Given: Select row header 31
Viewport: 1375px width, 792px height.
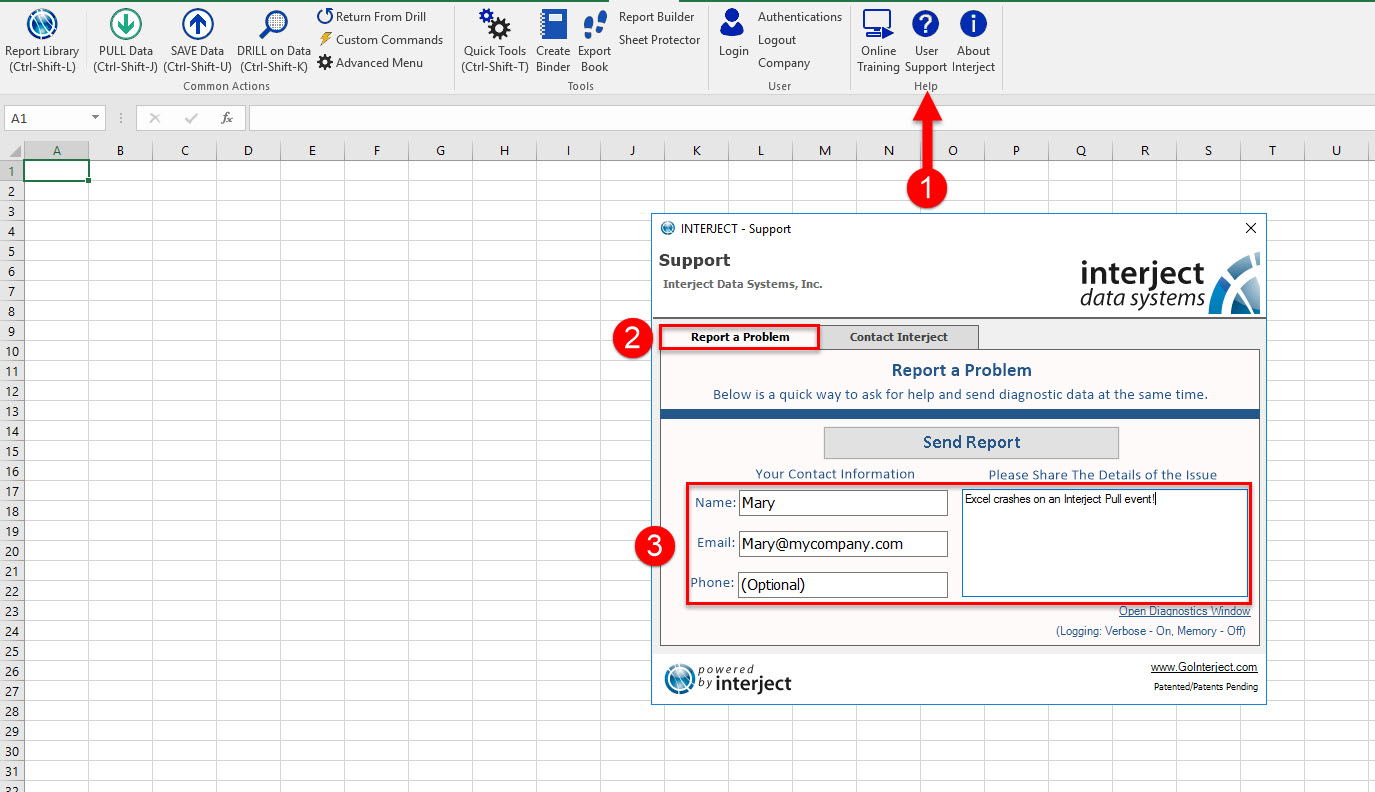Looking at the screenshot, I should click(12, 771).
